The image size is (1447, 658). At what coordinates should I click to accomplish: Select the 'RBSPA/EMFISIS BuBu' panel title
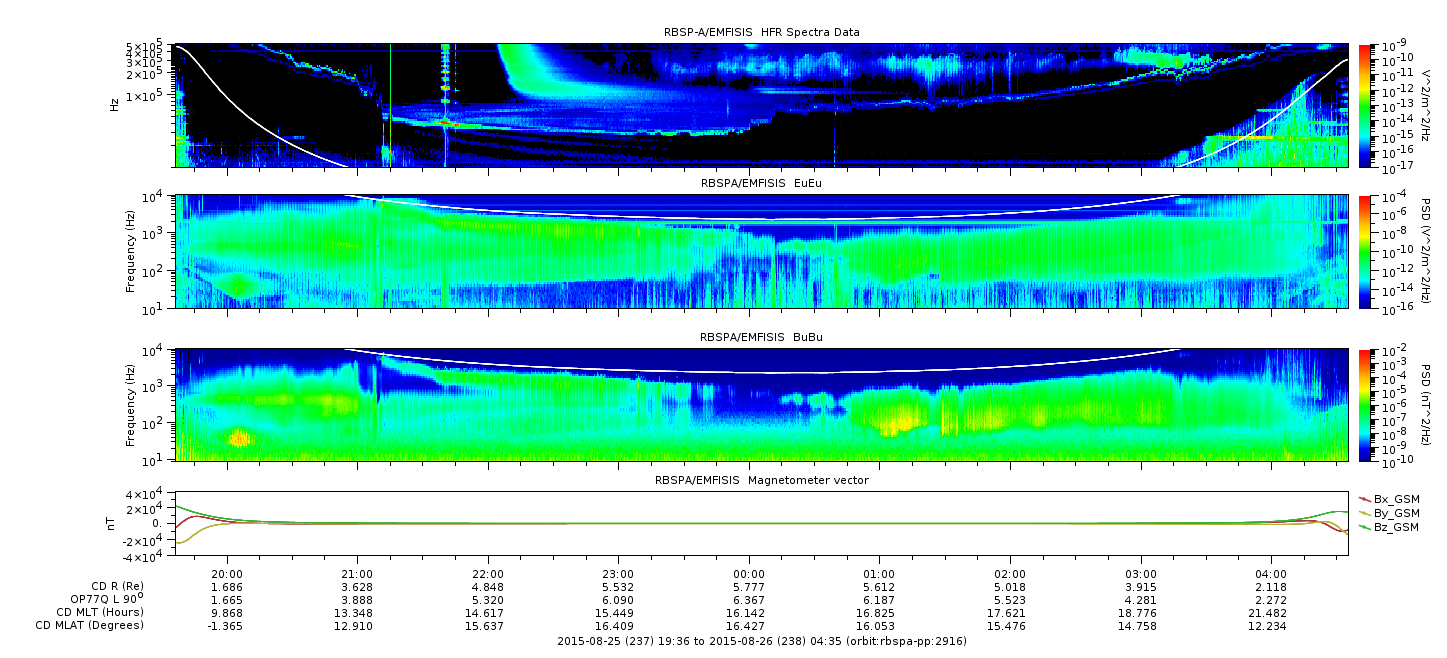click(761, 338)
